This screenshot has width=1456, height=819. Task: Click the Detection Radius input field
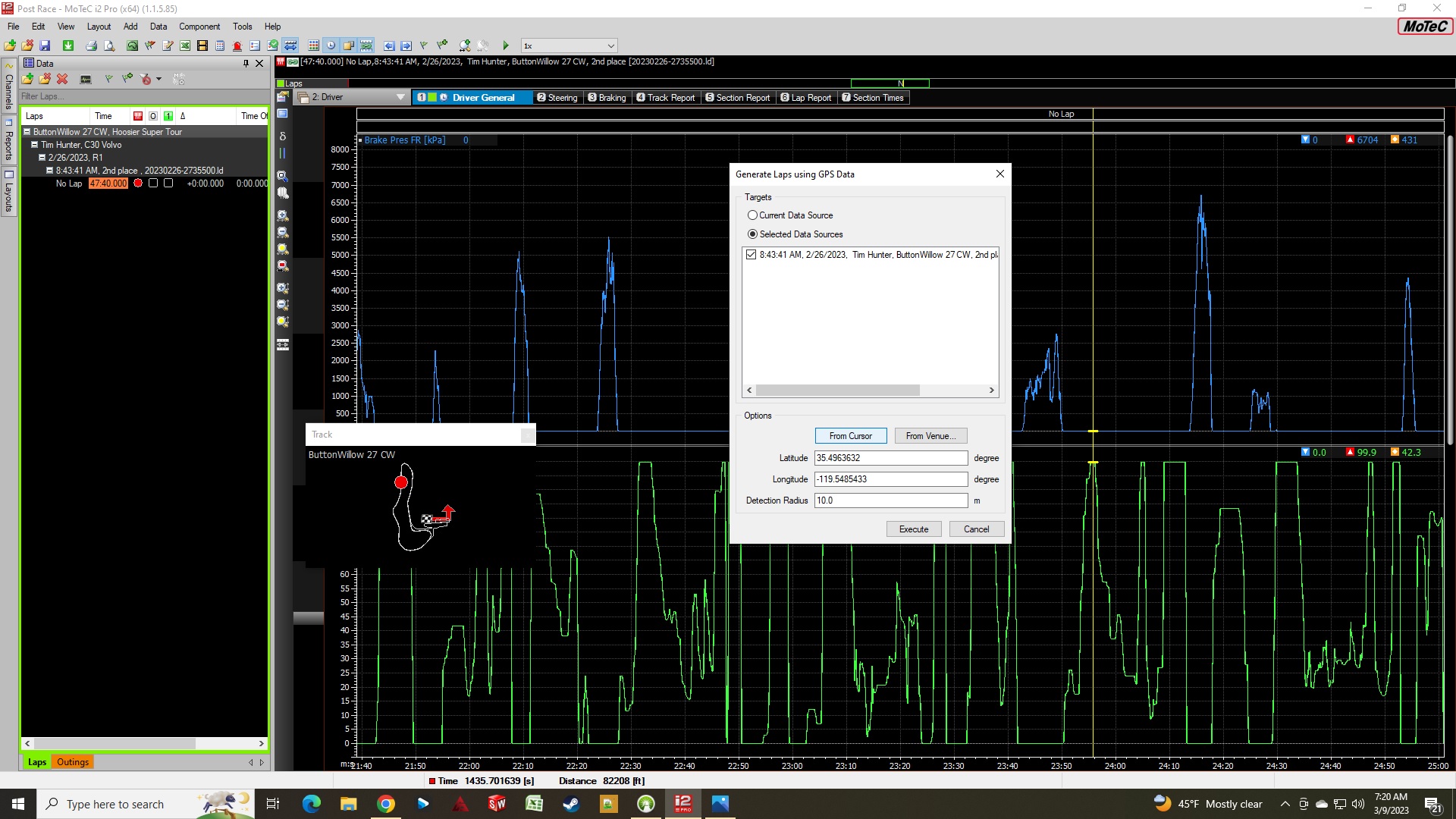pos(891,500)
